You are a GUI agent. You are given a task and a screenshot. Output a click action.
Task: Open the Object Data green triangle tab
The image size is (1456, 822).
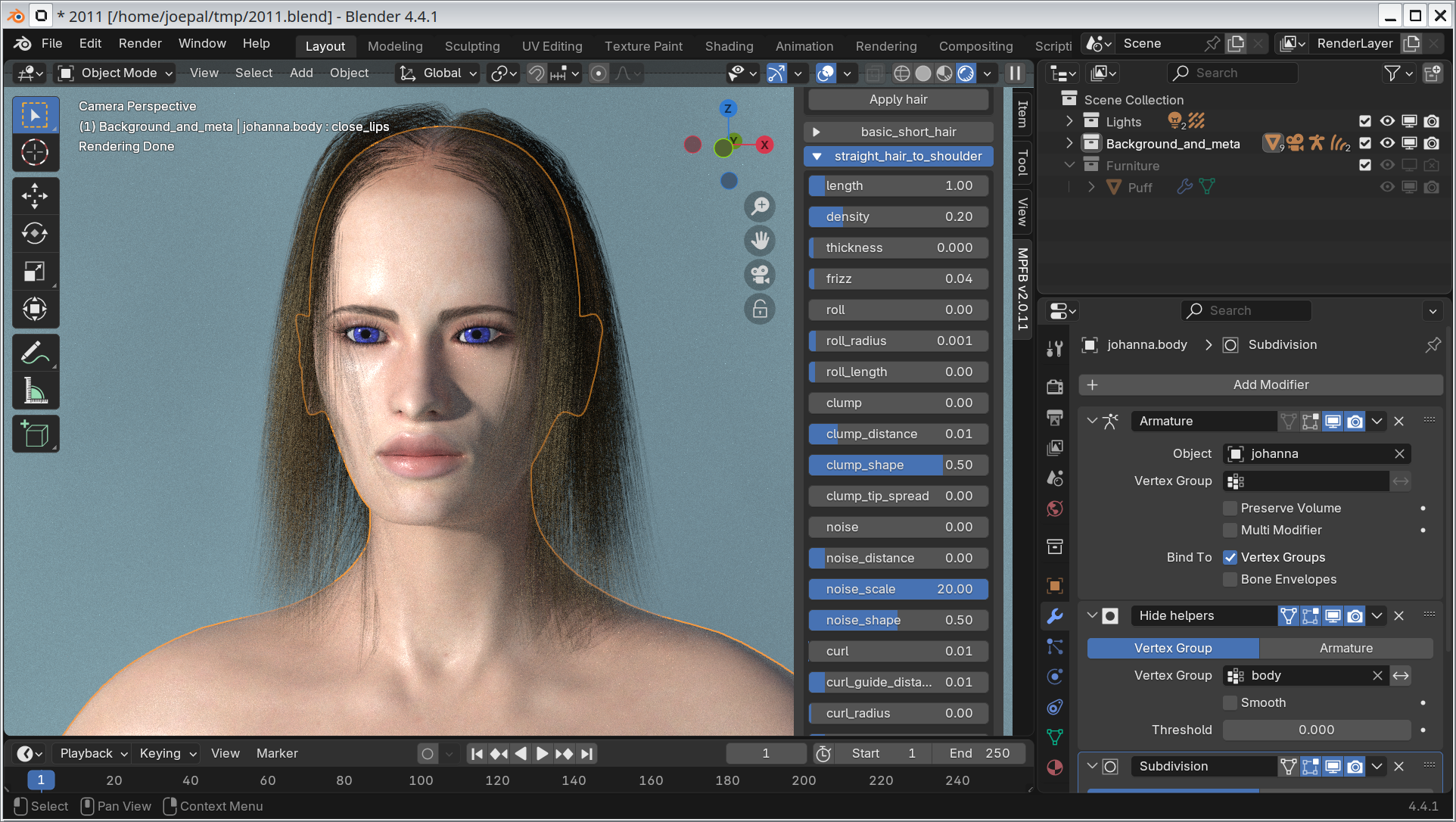[x=1055, y=737]
